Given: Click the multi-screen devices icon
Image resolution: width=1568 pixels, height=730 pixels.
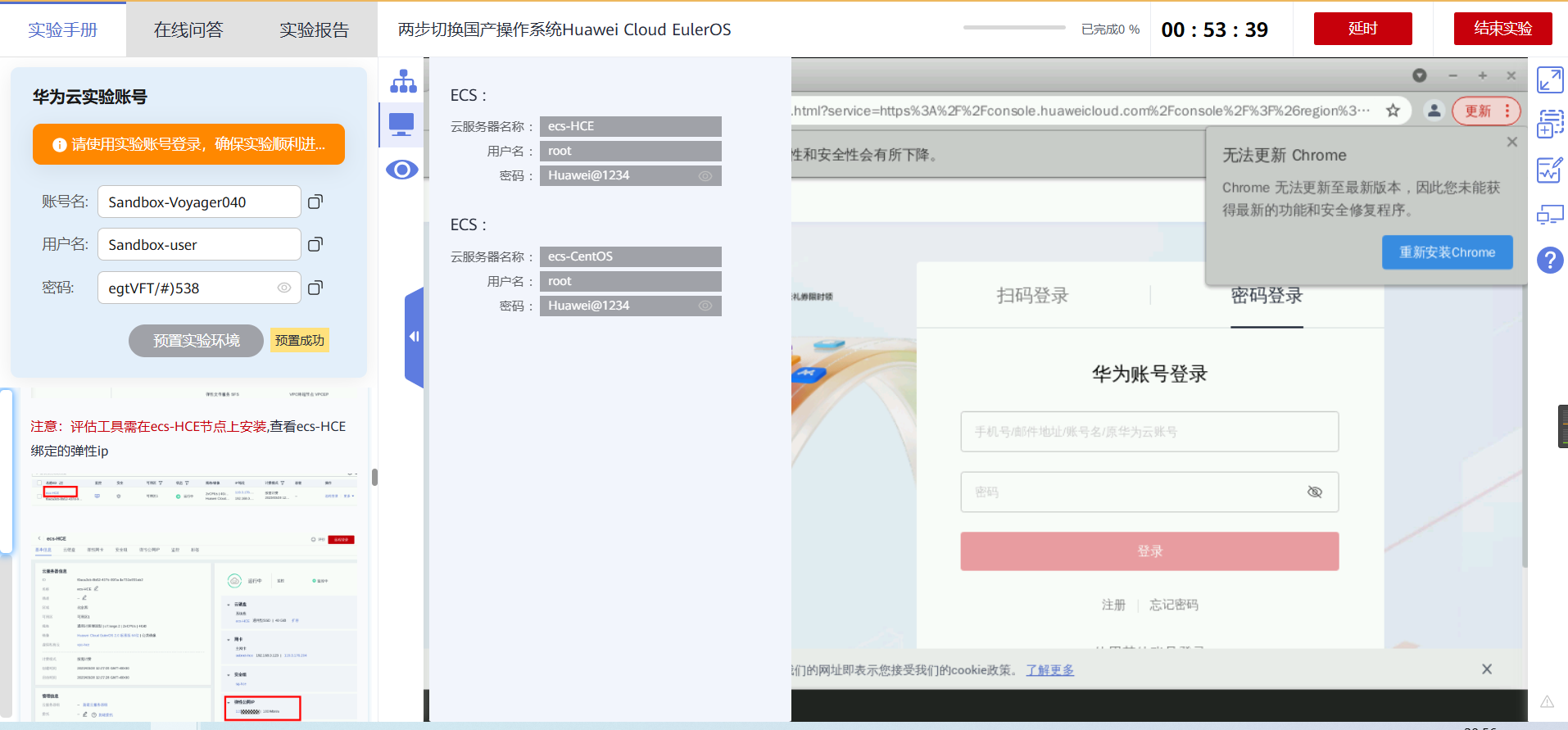Looking at the screenshot, I should coord(1550,215).
